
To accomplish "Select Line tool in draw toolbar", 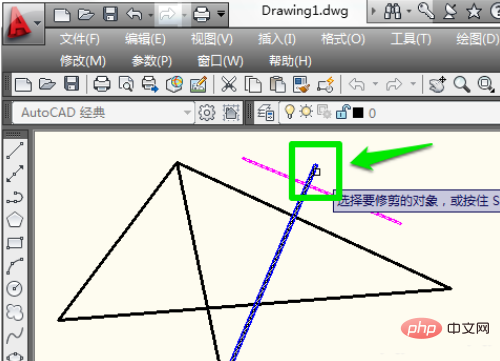I will tap(15, 150).
